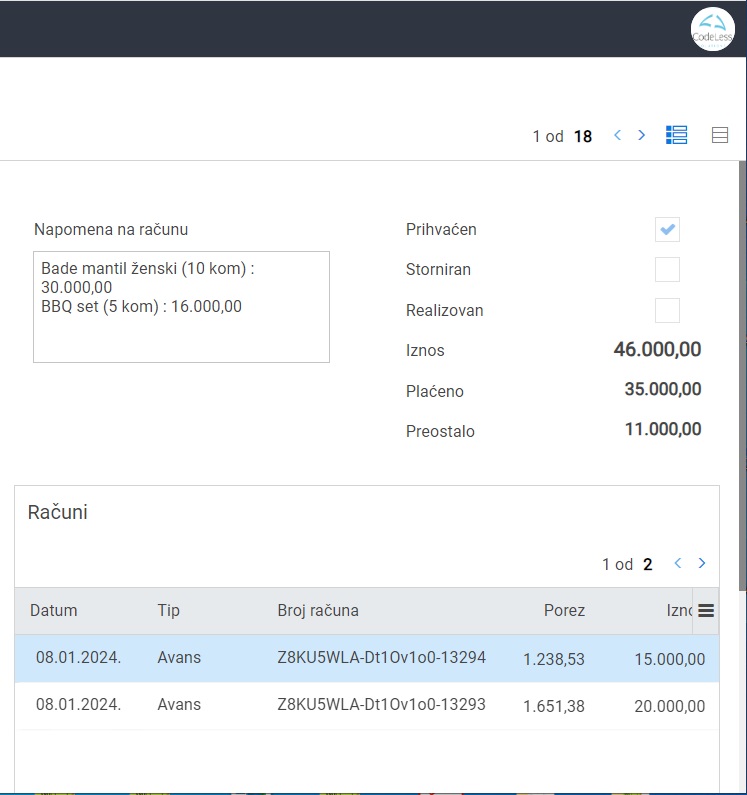Switch to detailed form view icon

click(677, 135)
